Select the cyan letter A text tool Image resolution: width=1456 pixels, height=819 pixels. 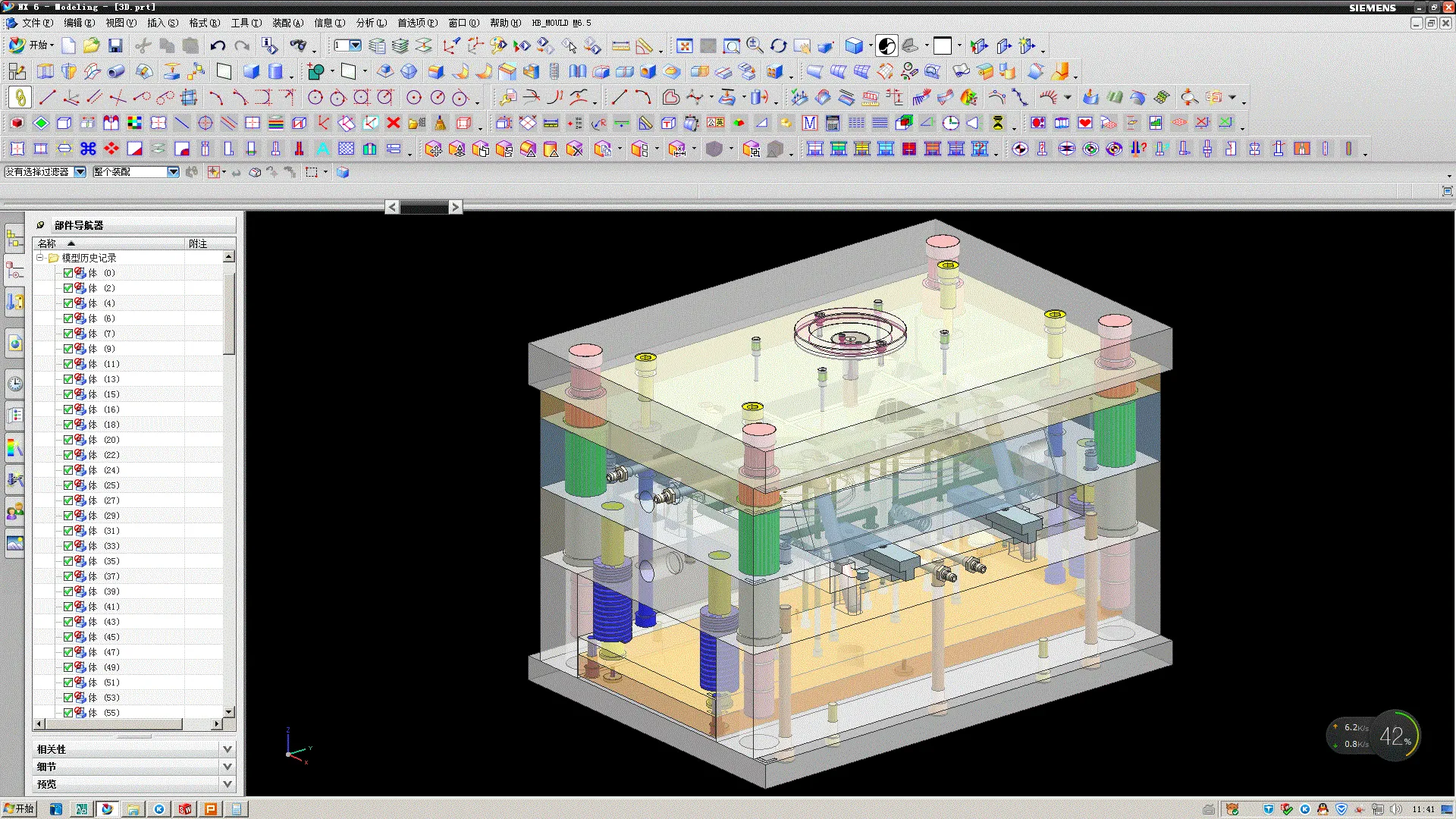click(322, 149)
